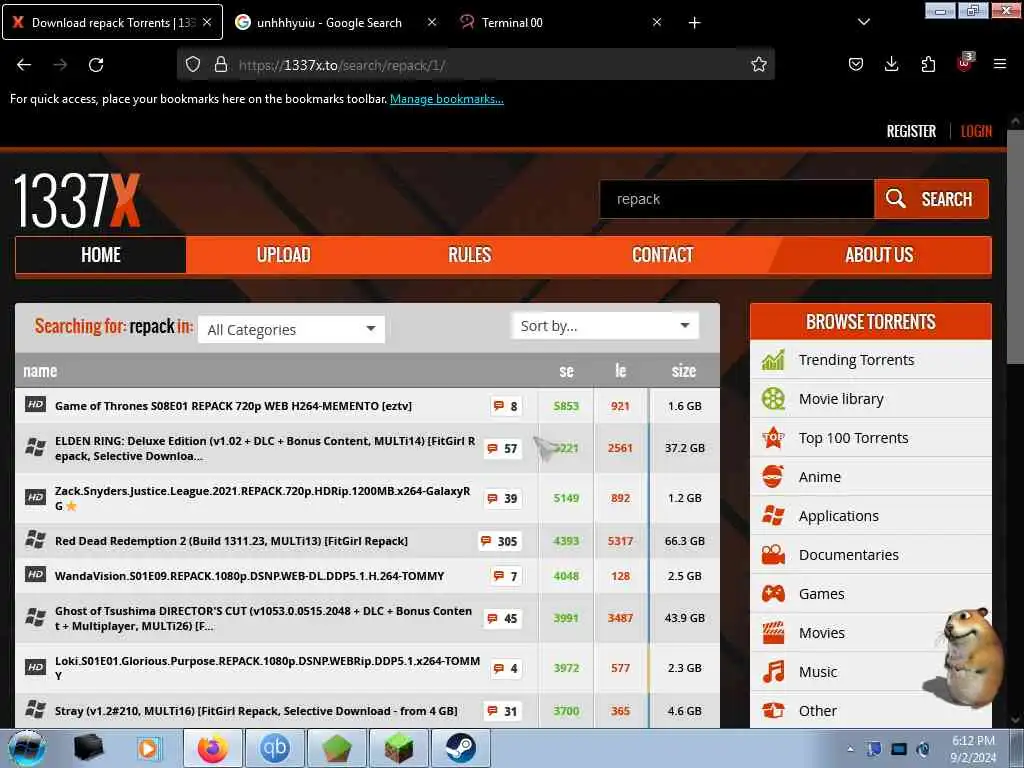
Task: Open the Game of Thrones S08E01 REPACK torrent
Action: point(233,406)
